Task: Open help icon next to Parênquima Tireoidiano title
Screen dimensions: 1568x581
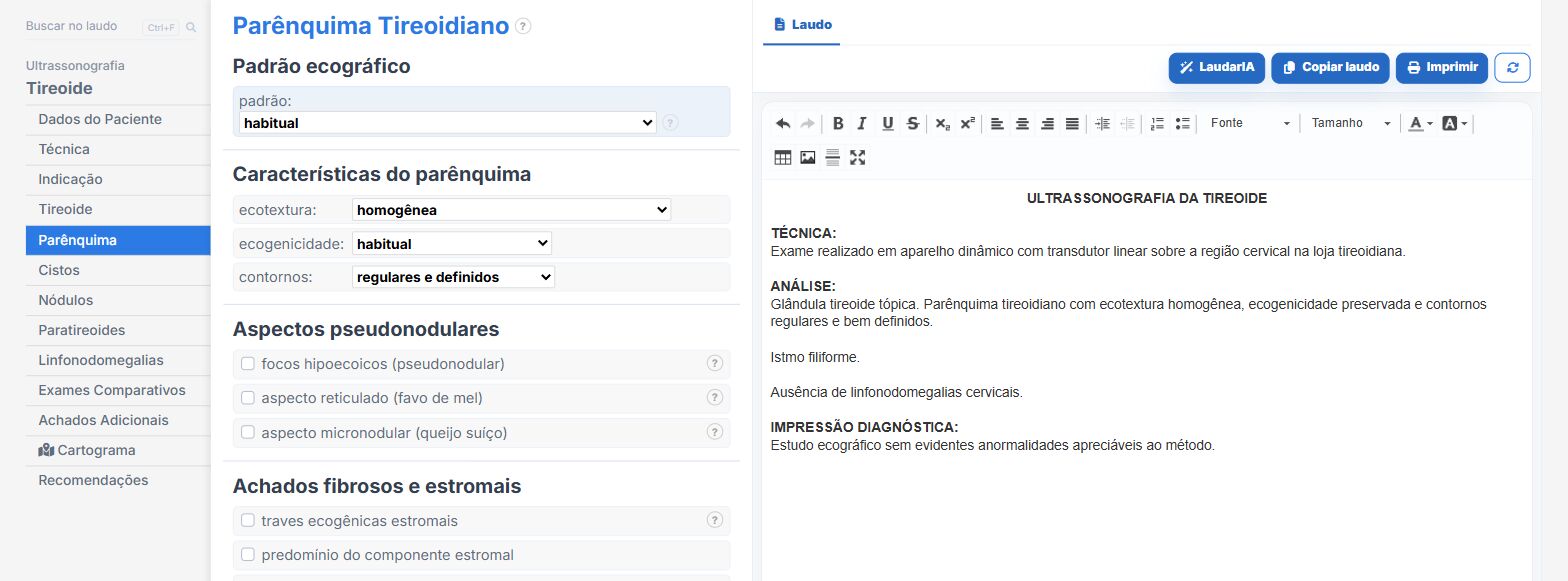Action: point(523,27)
